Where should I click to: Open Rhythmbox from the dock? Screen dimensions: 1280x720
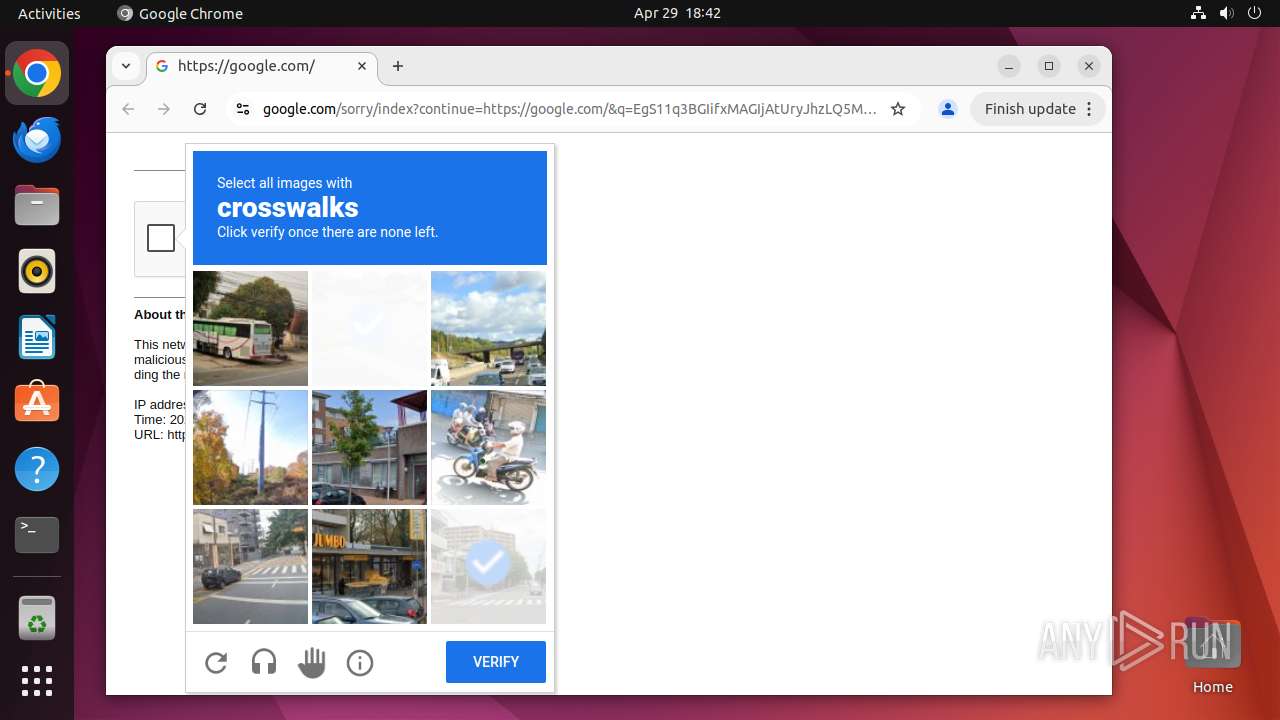(x=37, y=272)
